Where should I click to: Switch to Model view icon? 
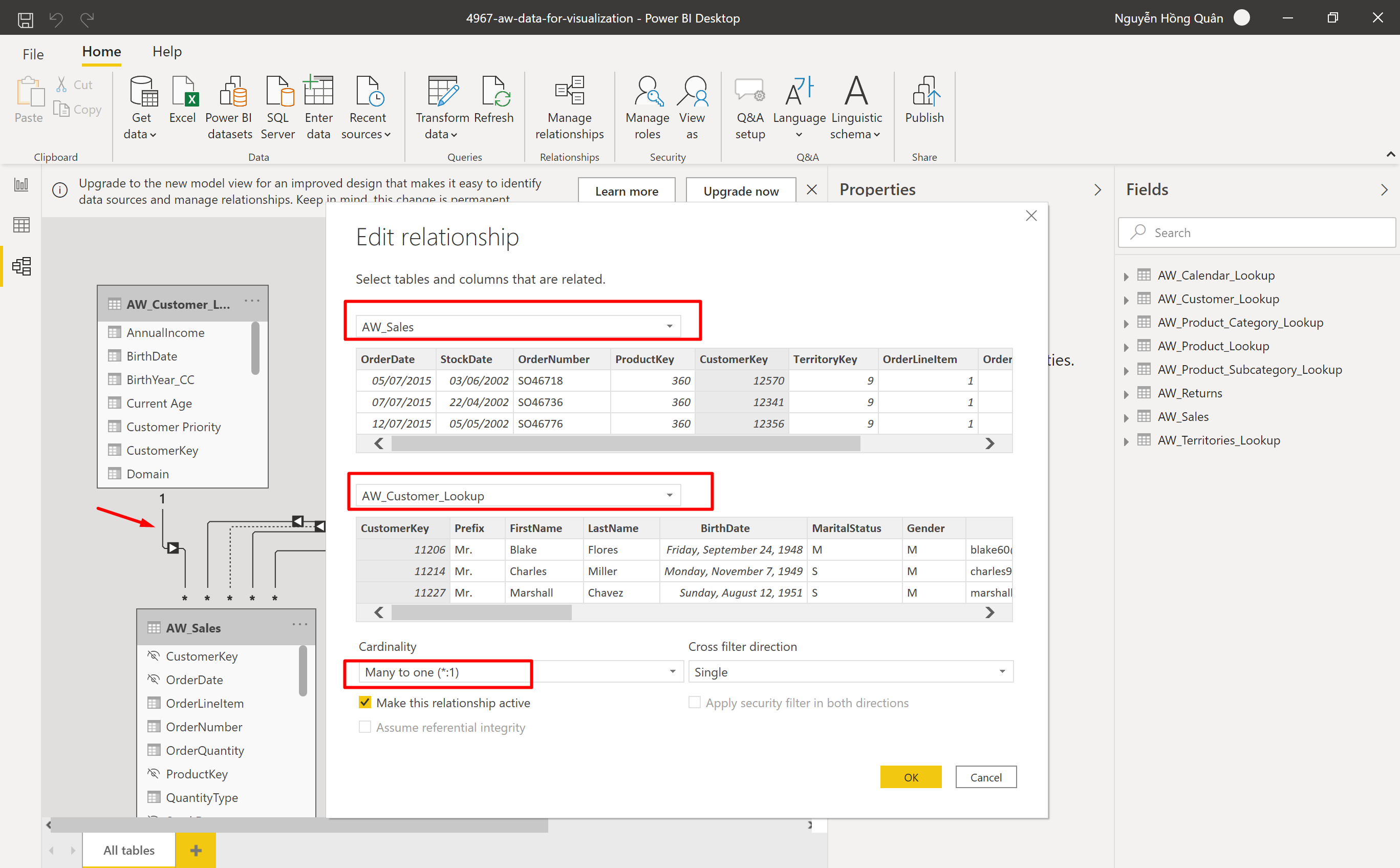tap(21, 266)
